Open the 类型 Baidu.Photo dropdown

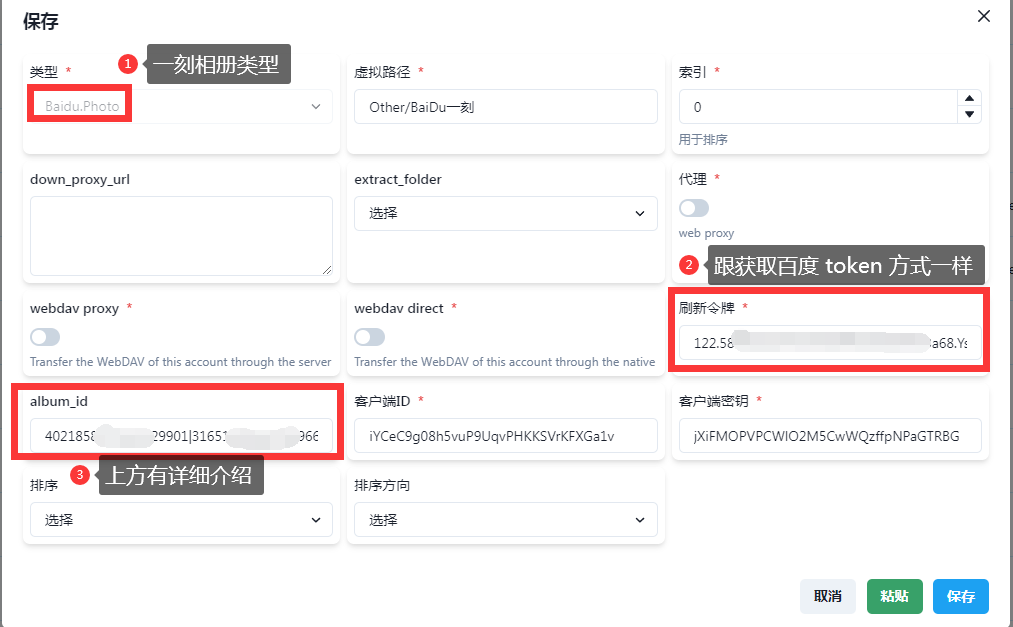click(181, 106)
